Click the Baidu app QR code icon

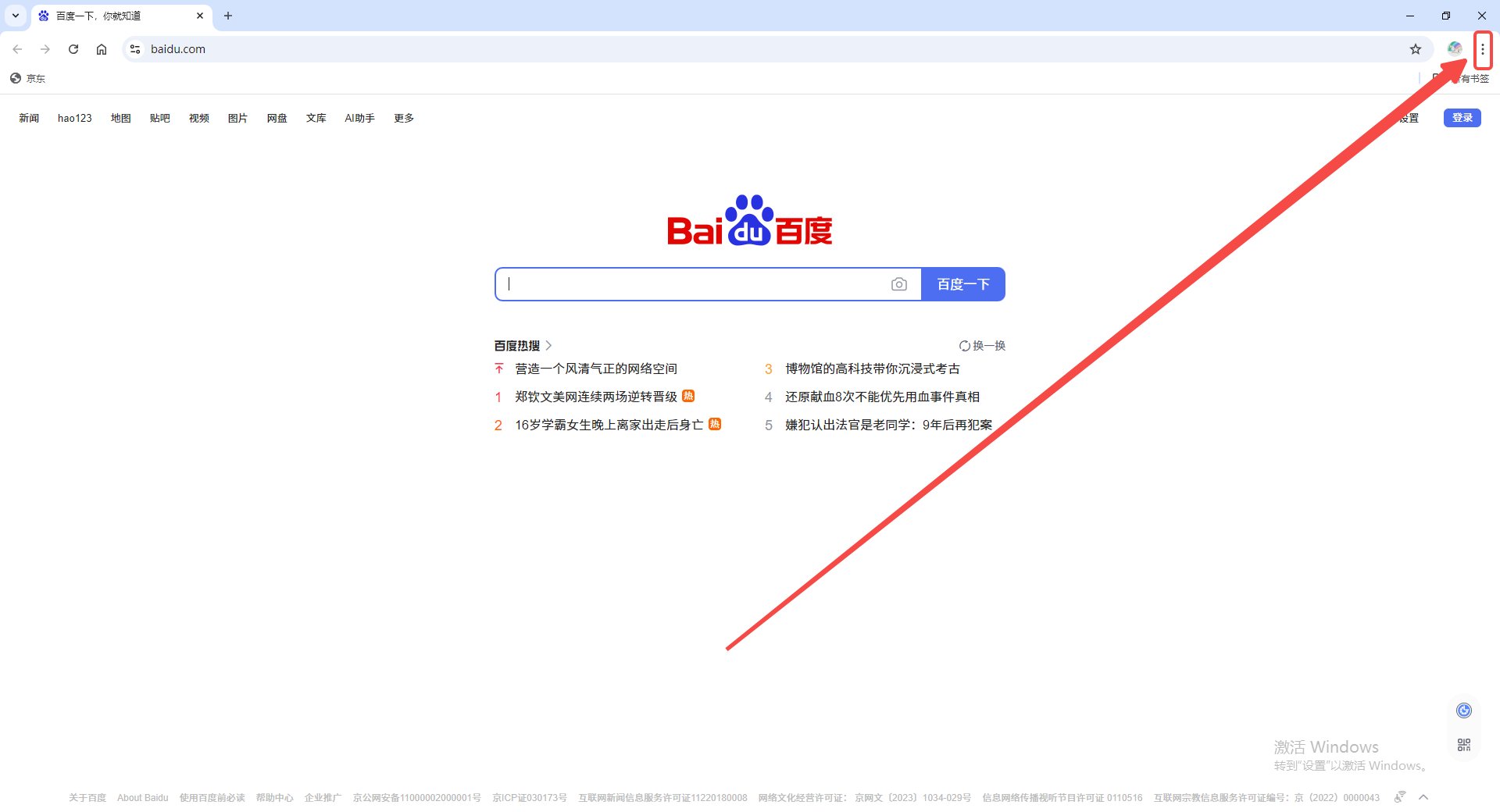tap(1463, 744)
